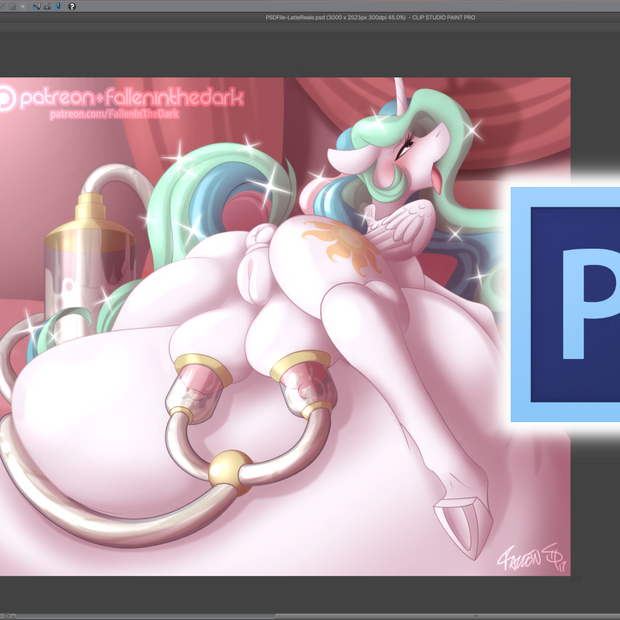Screen dimensions: 620x620
Task: Toggle Snap to Grid icon
Action: 59,6
